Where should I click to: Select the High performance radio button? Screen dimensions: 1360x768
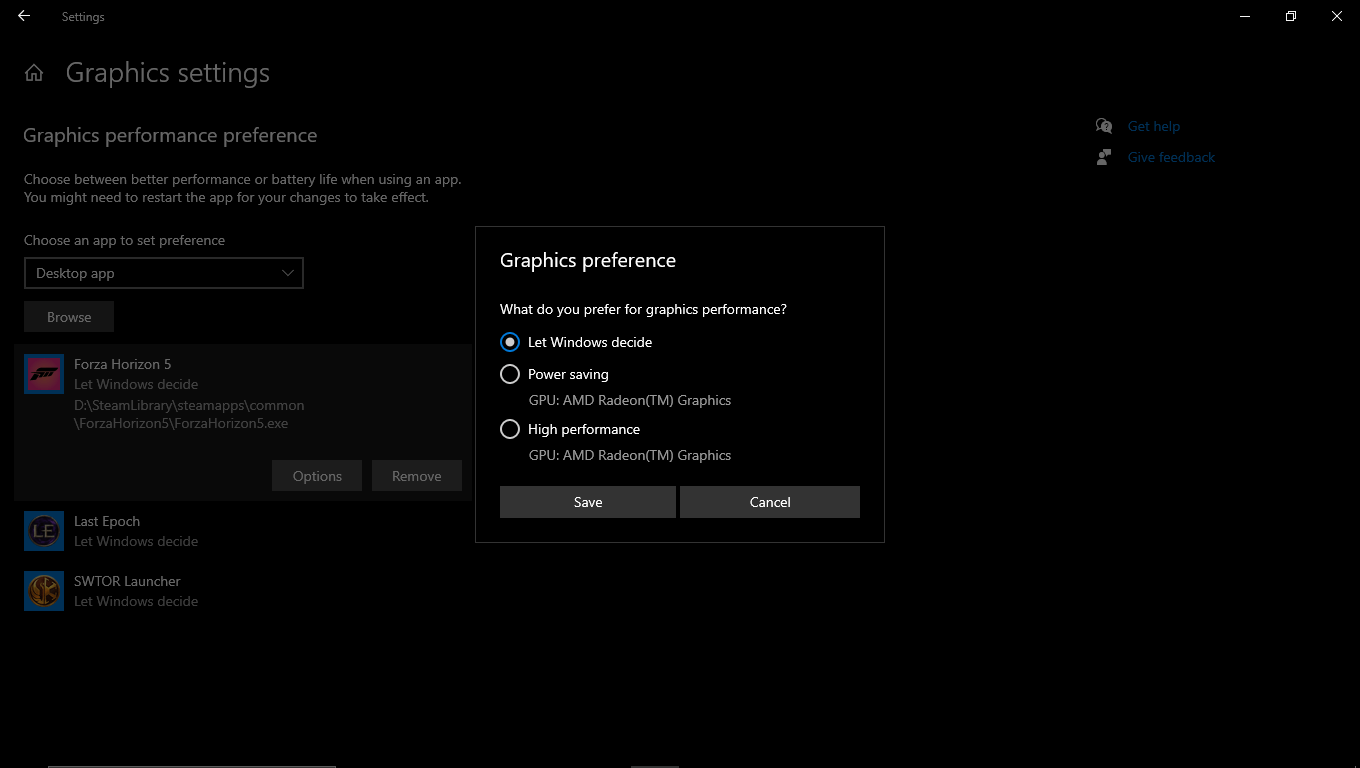pos(510,429)
